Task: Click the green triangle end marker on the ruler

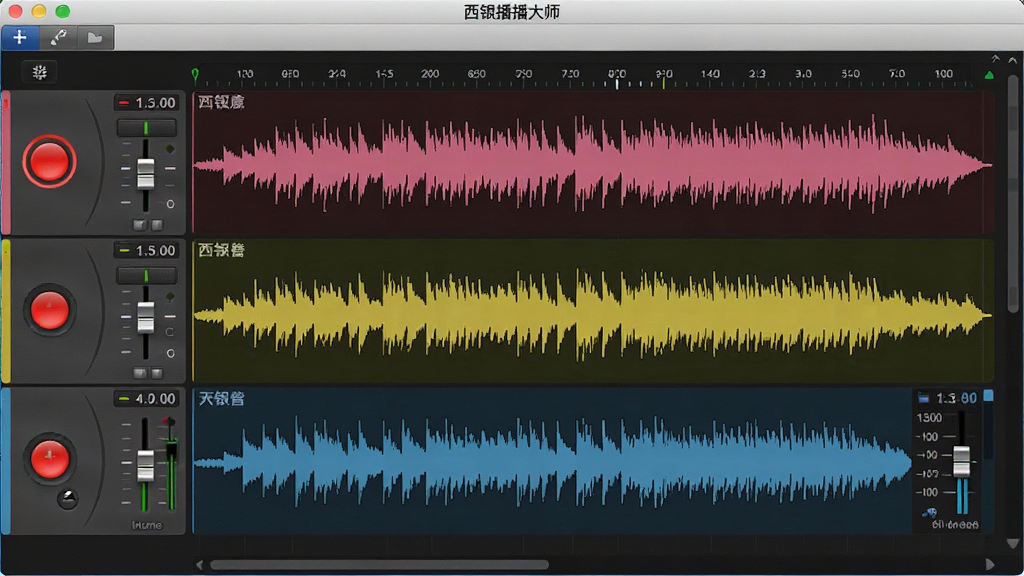Action: pyautogui.click(x=989, y=75)
